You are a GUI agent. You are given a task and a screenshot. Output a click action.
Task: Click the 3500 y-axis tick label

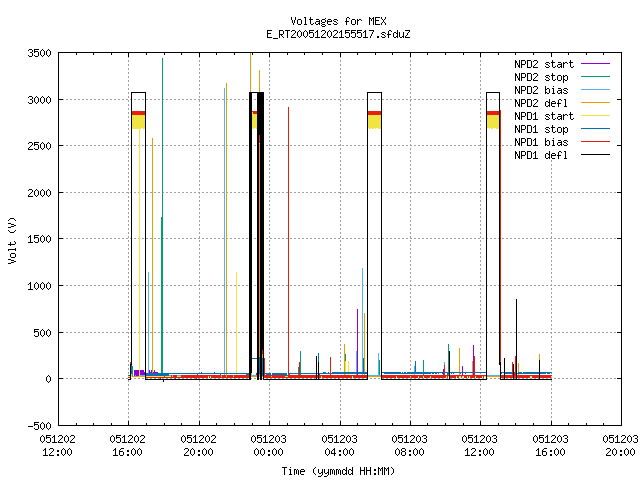pos(40,53)
